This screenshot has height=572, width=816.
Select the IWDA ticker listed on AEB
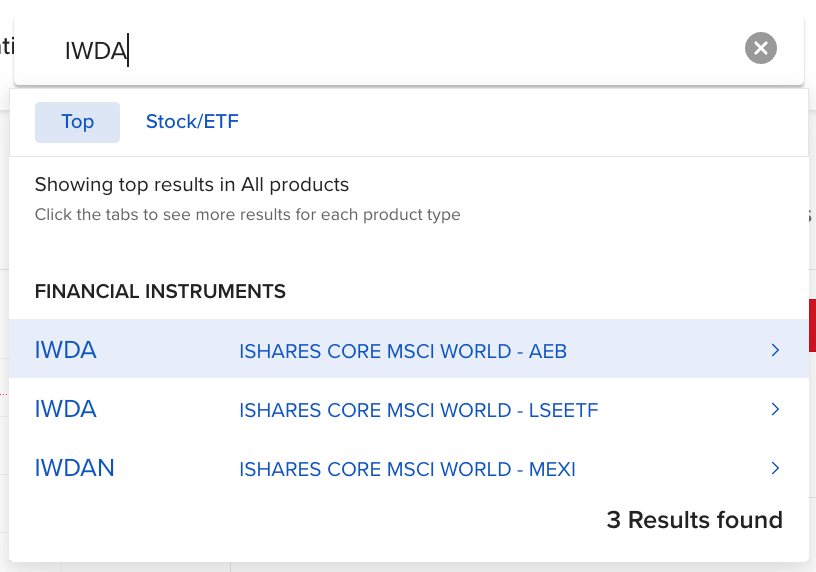pyautogui.click(x=65, y=350)
